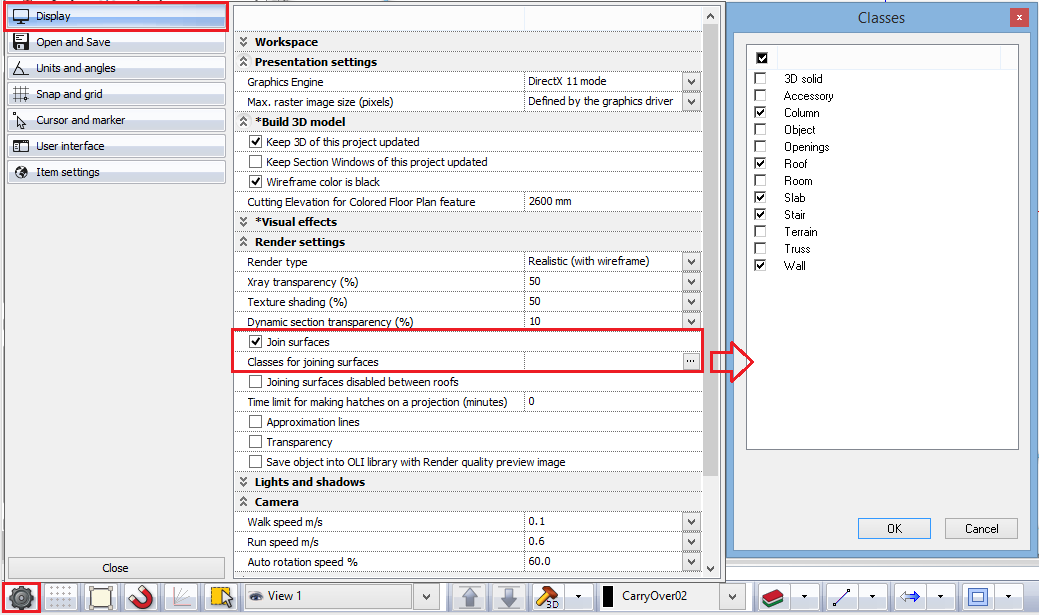Uncheck Wireframe color is black option
The image size is (1039, 615).
coord(256,182)
